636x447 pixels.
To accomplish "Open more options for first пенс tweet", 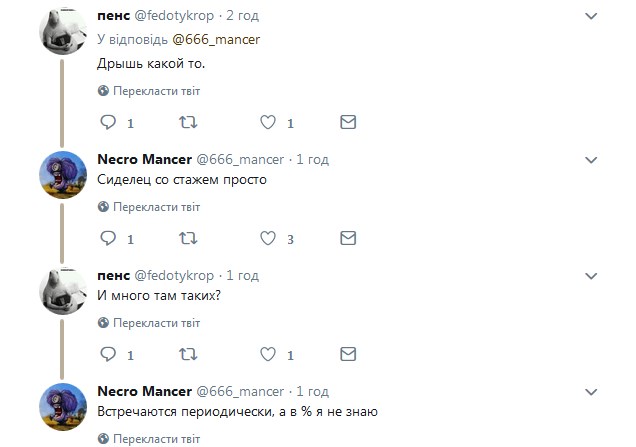I will (x=592, y=15).
